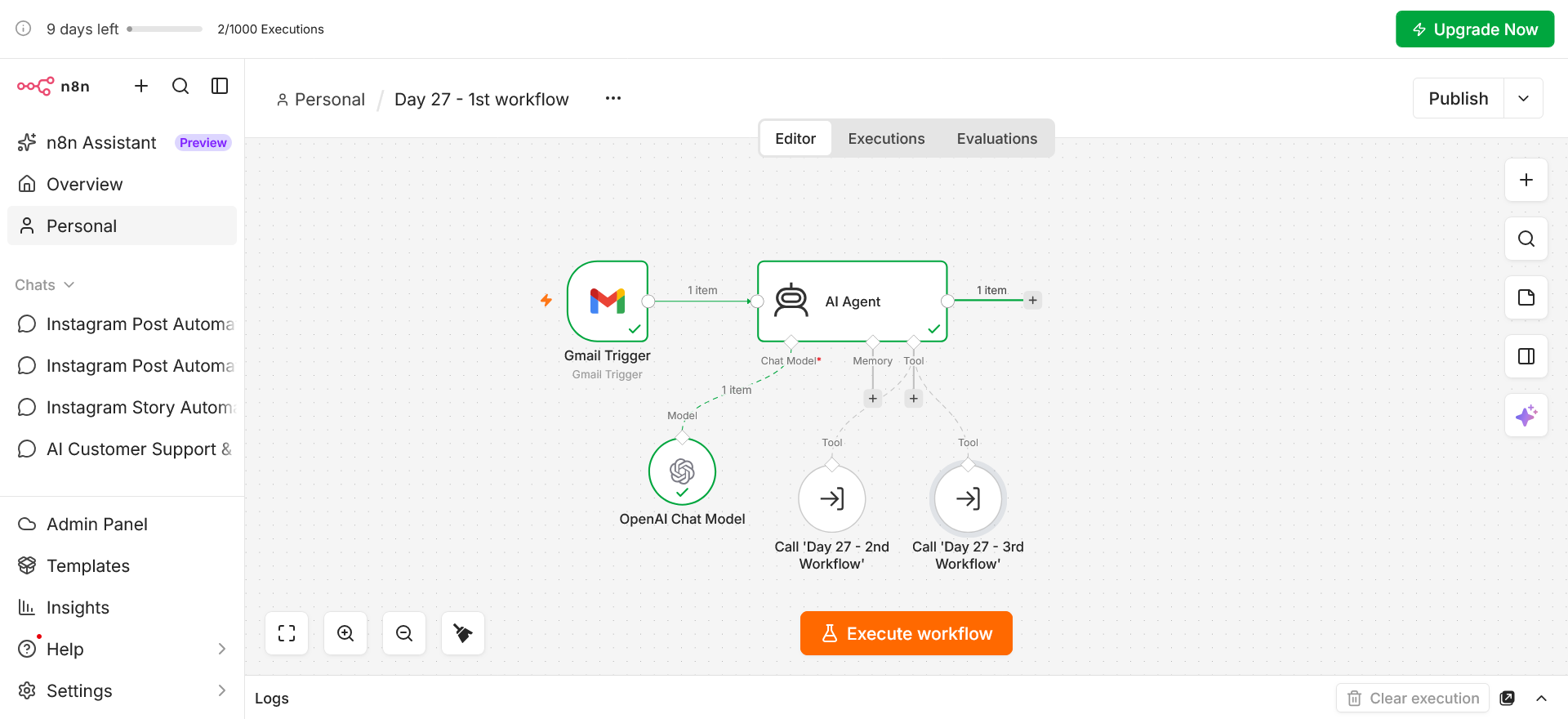
Task: Select Call 'Day 27 - 3rd Workflow' node
Action: pyautogui.click(x=968, y=499)
